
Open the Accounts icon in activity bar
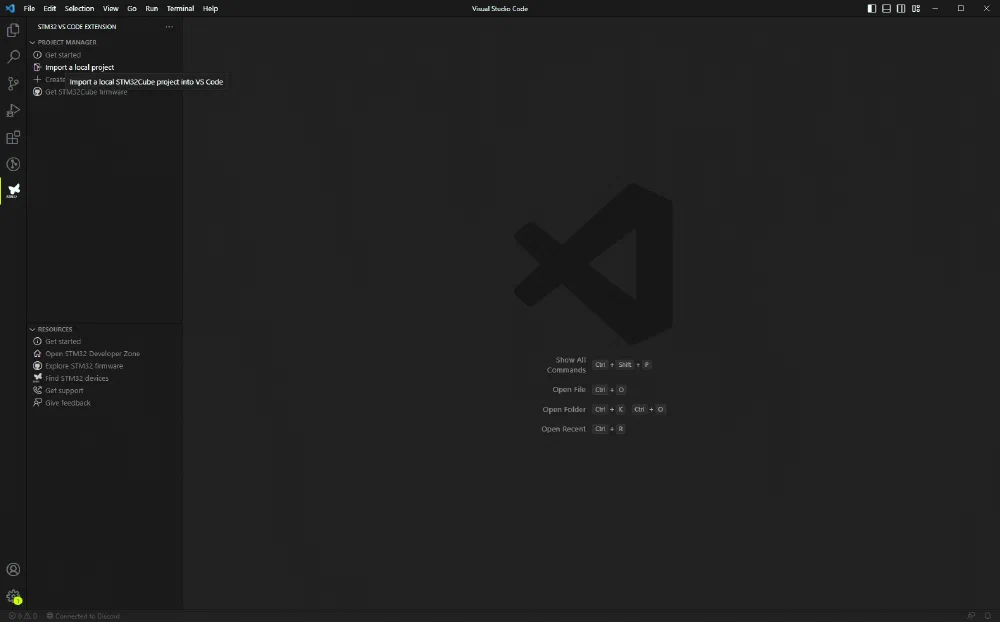pos(13,570)
